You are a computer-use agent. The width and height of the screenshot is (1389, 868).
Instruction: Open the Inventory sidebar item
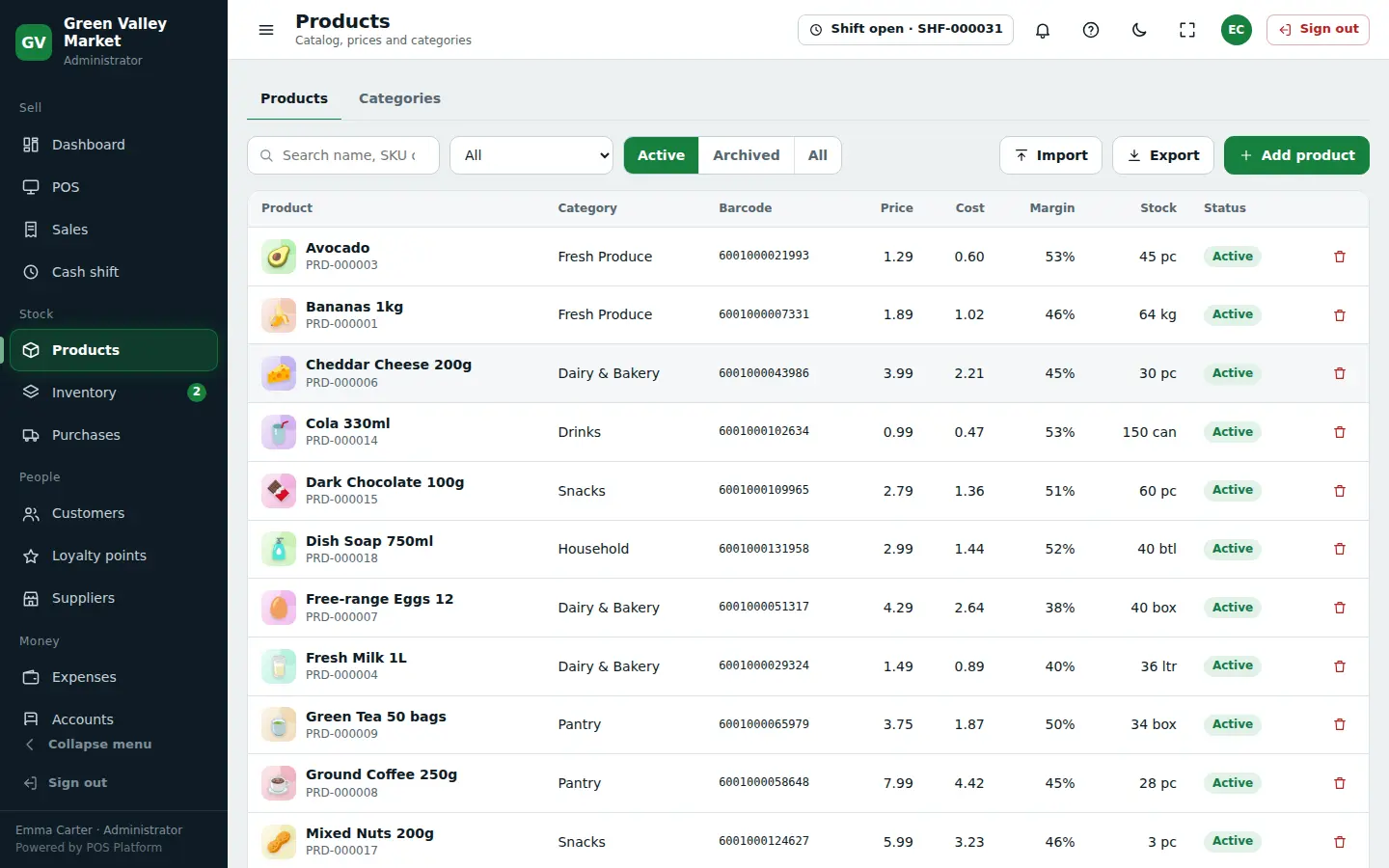click(x=114, y=393)
